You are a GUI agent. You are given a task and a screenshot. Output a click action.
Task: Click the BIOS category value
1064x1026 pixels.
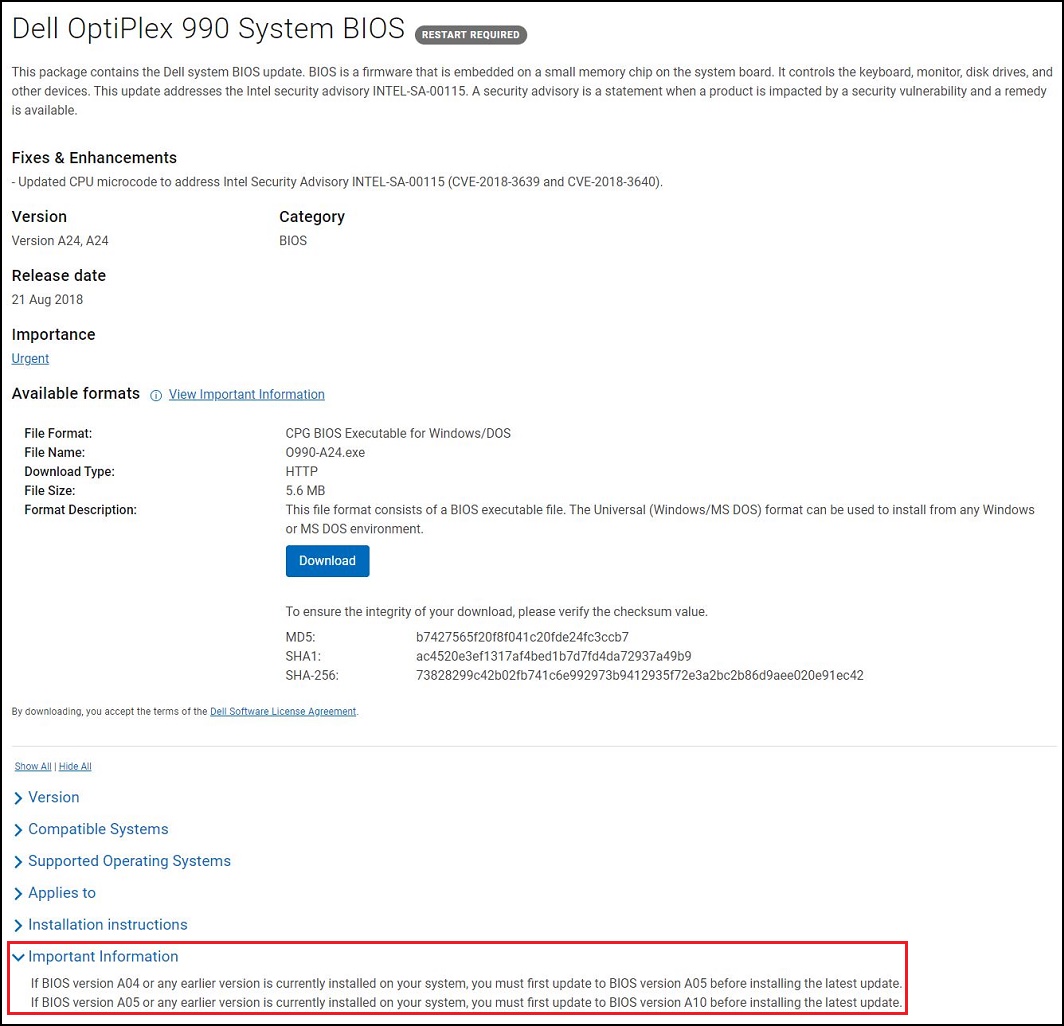(x=293, y=241)
